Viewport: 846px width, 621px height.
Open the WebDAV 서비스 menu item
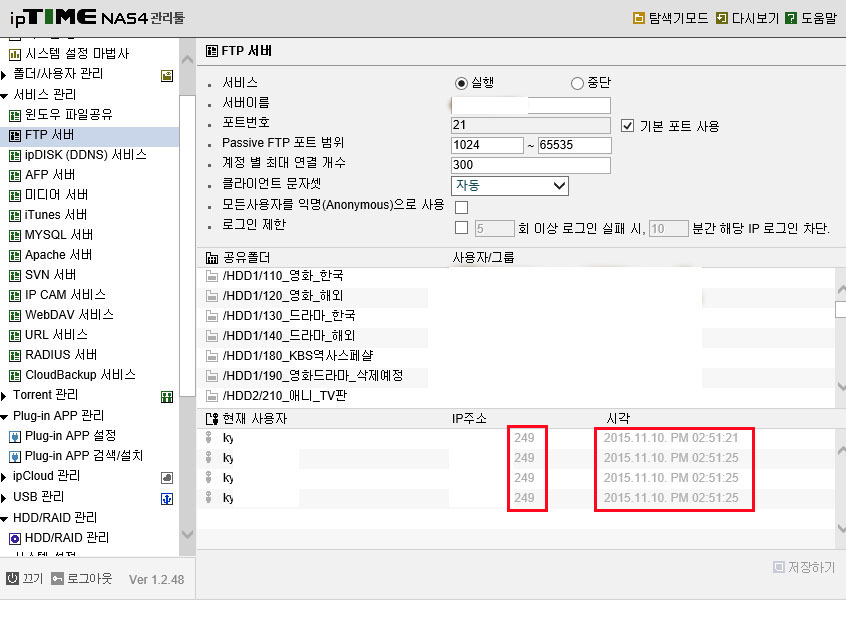coord(69,315)
